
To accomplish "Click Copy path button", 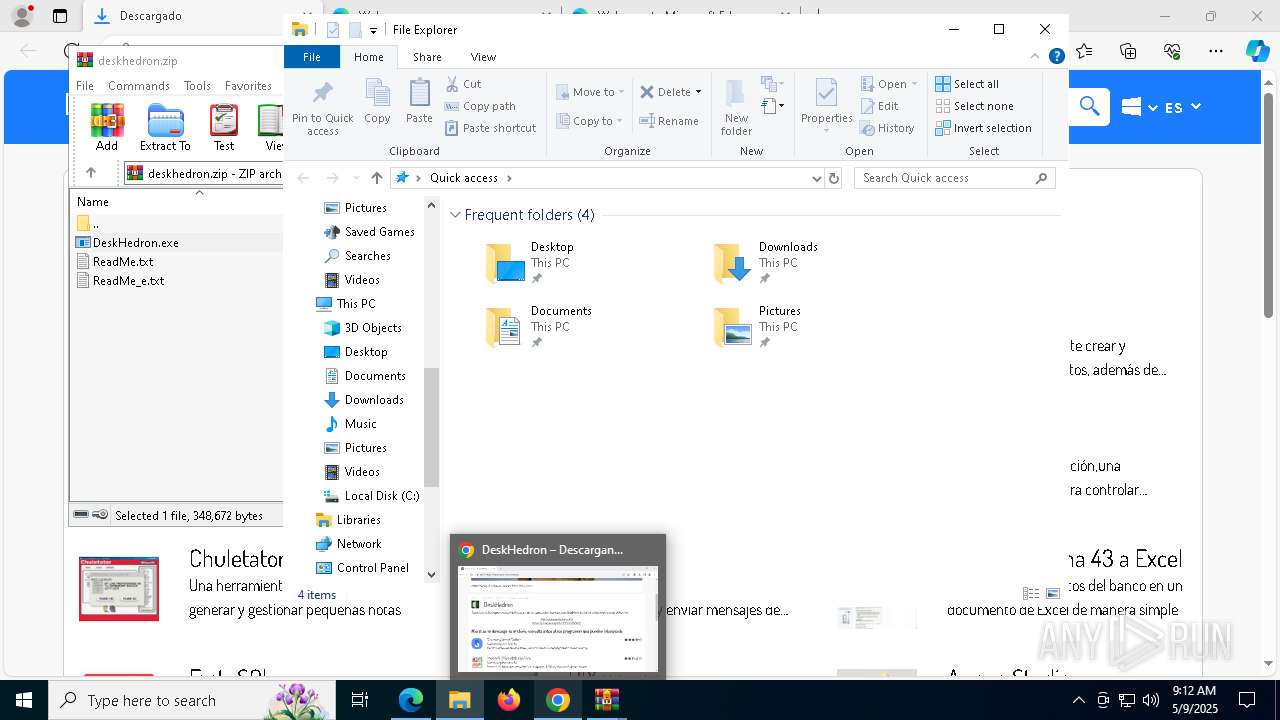I will click(480, 106).
